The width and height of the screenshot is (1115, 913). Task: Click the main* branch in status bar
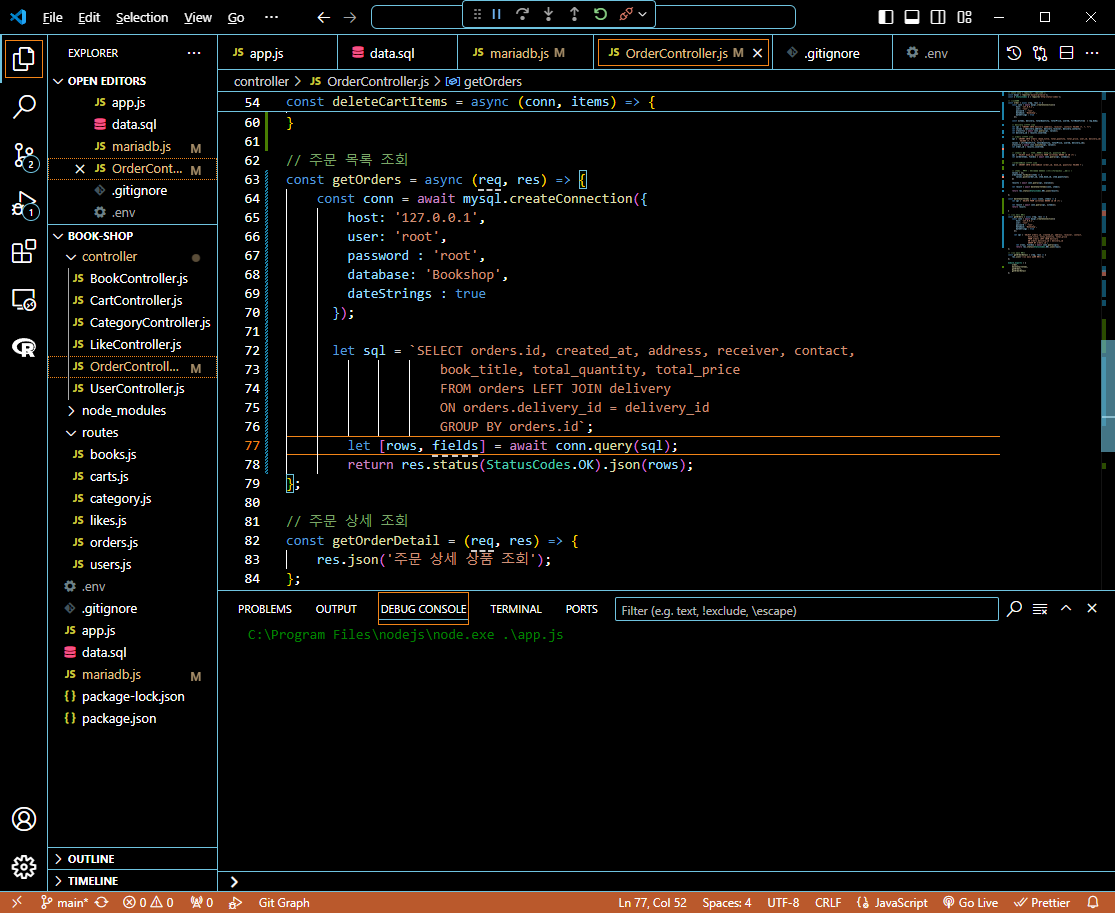(65, 902)
